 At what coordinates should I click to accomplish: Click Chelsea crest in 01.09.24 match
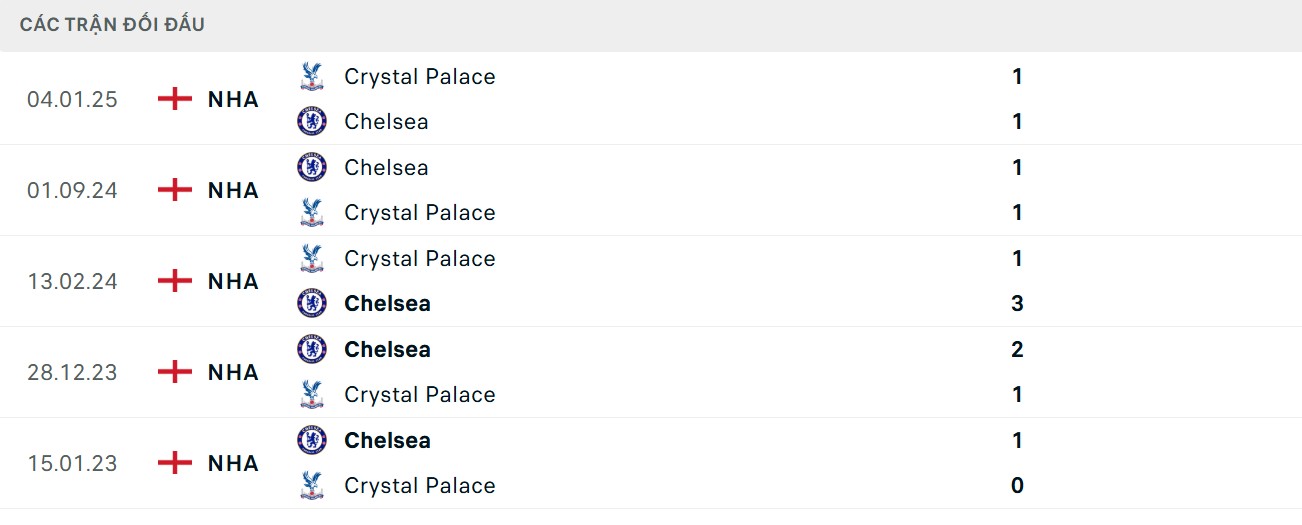[x=312, y=168]
